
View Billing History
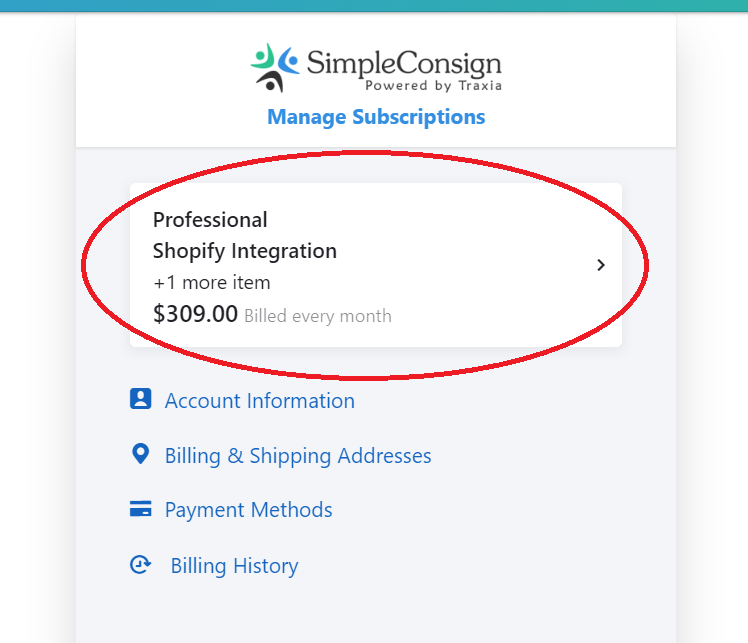click(x=234, y=566)
